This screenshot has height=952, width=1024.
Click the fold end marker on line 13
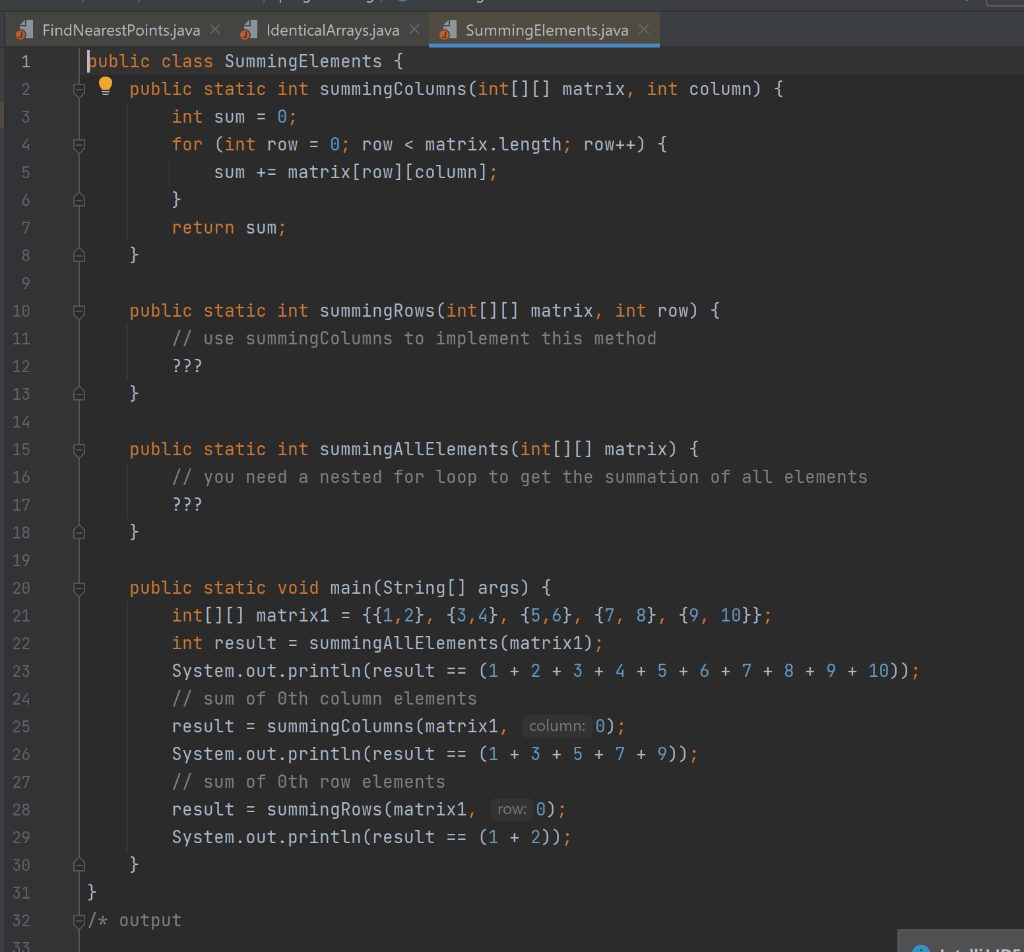(x=79, y=394)
